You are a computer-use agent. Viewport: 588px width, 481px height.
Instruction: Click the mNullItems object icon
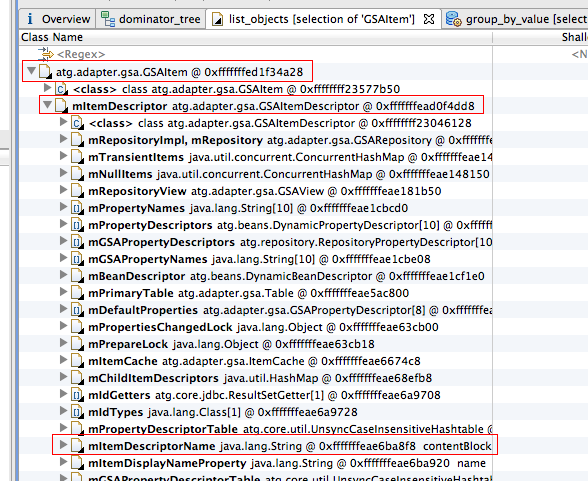pyautogui.click(x=77, y=174)
